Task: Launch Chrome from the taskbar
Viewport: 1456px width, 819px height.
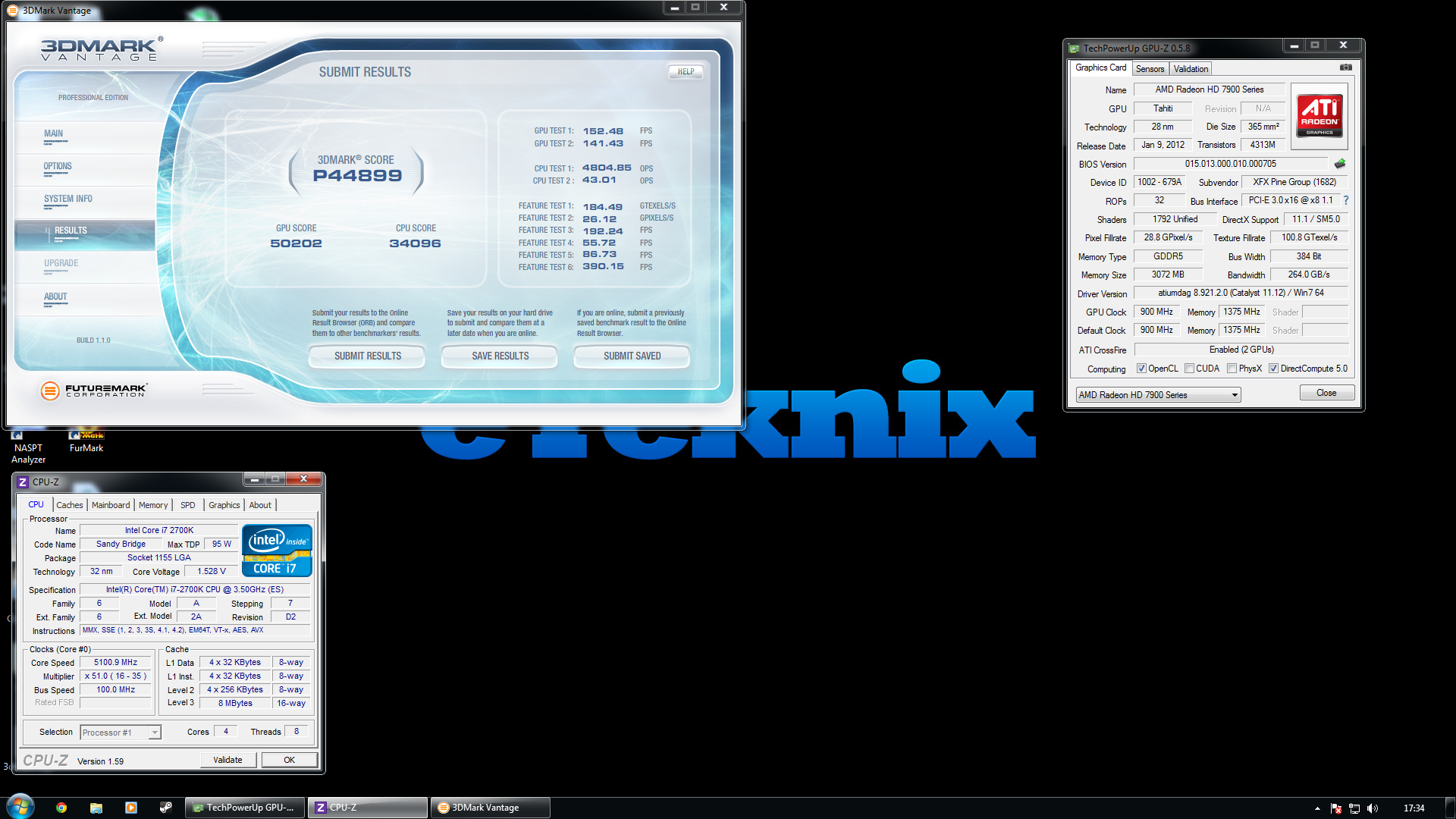Action: [61, 808]
